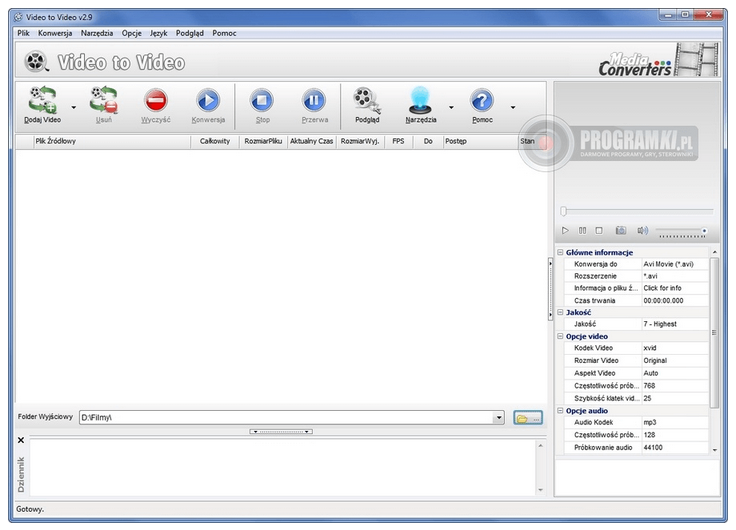The height and width of the screenshot is (530, 736).
Task: Open the Opcje menu
Action: (131, 33)
